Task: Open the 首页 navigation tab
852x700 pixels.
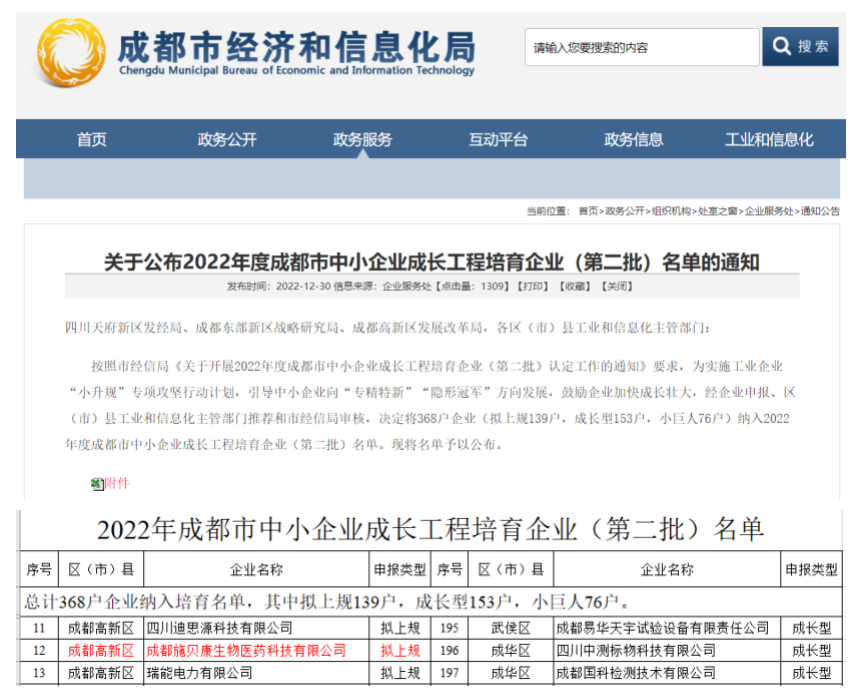Action: pyautogui.click(x=92, y=140)
